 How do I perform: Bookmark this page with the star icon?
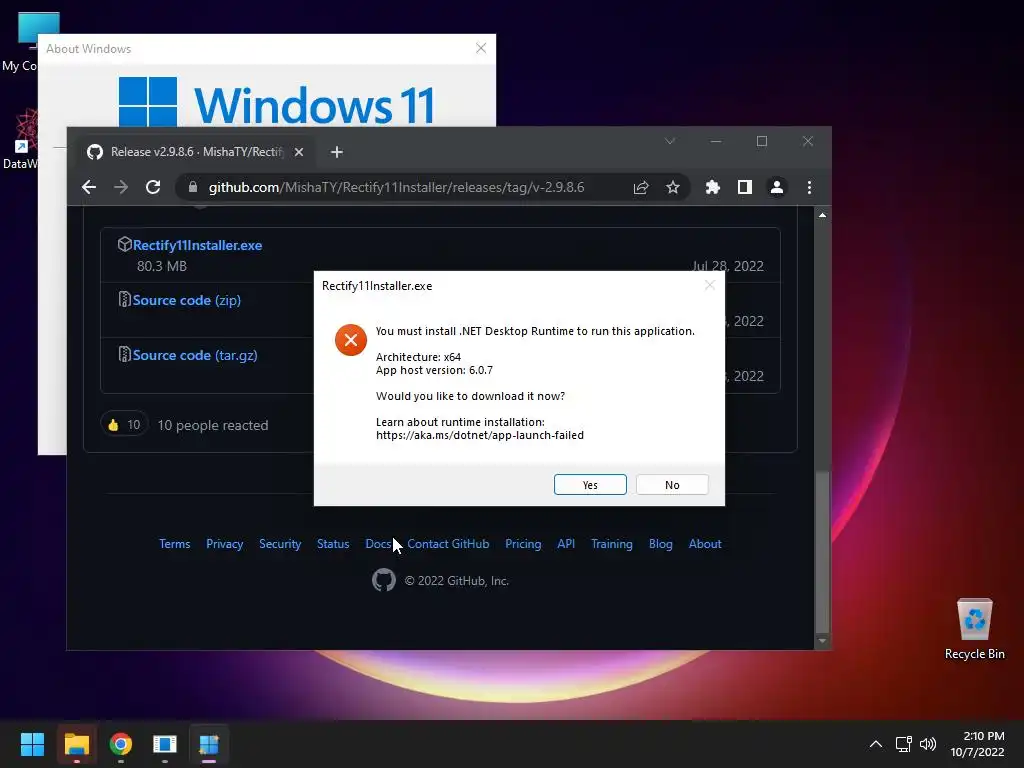[673, 187]
